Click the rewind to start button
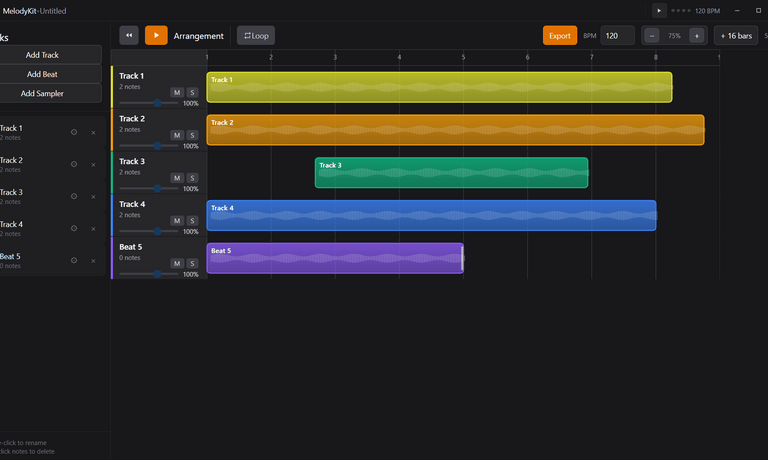Image resolution: width=768 pixels, height=460 pixels. coord(129,36)
